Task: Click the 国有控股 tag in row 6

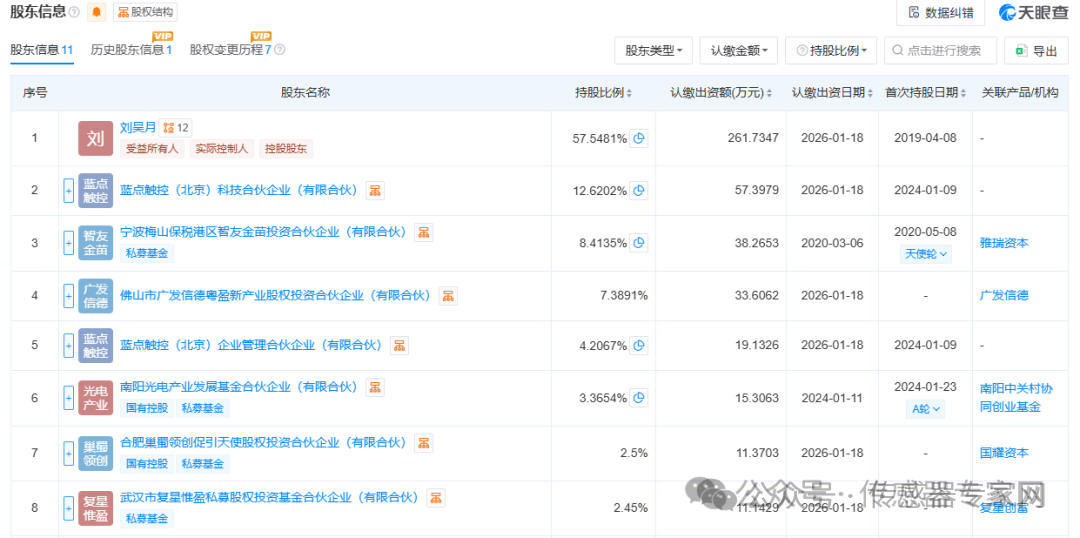Action: point(147,408)
